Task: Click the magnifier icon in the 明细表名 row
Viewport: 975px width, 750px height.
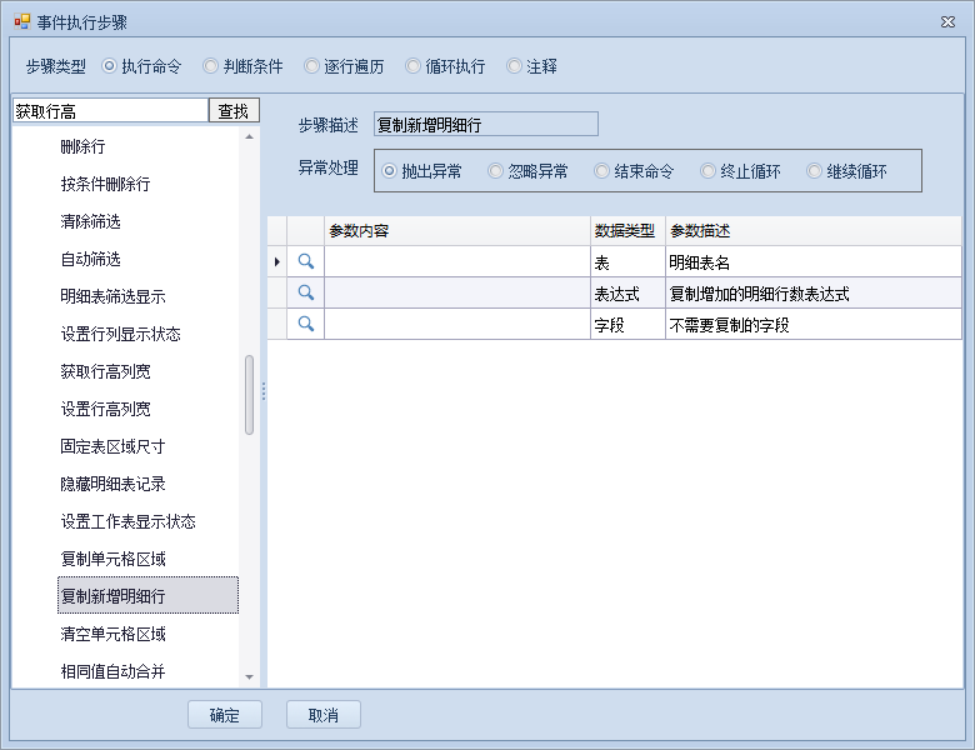Action: tap(306, 262)
